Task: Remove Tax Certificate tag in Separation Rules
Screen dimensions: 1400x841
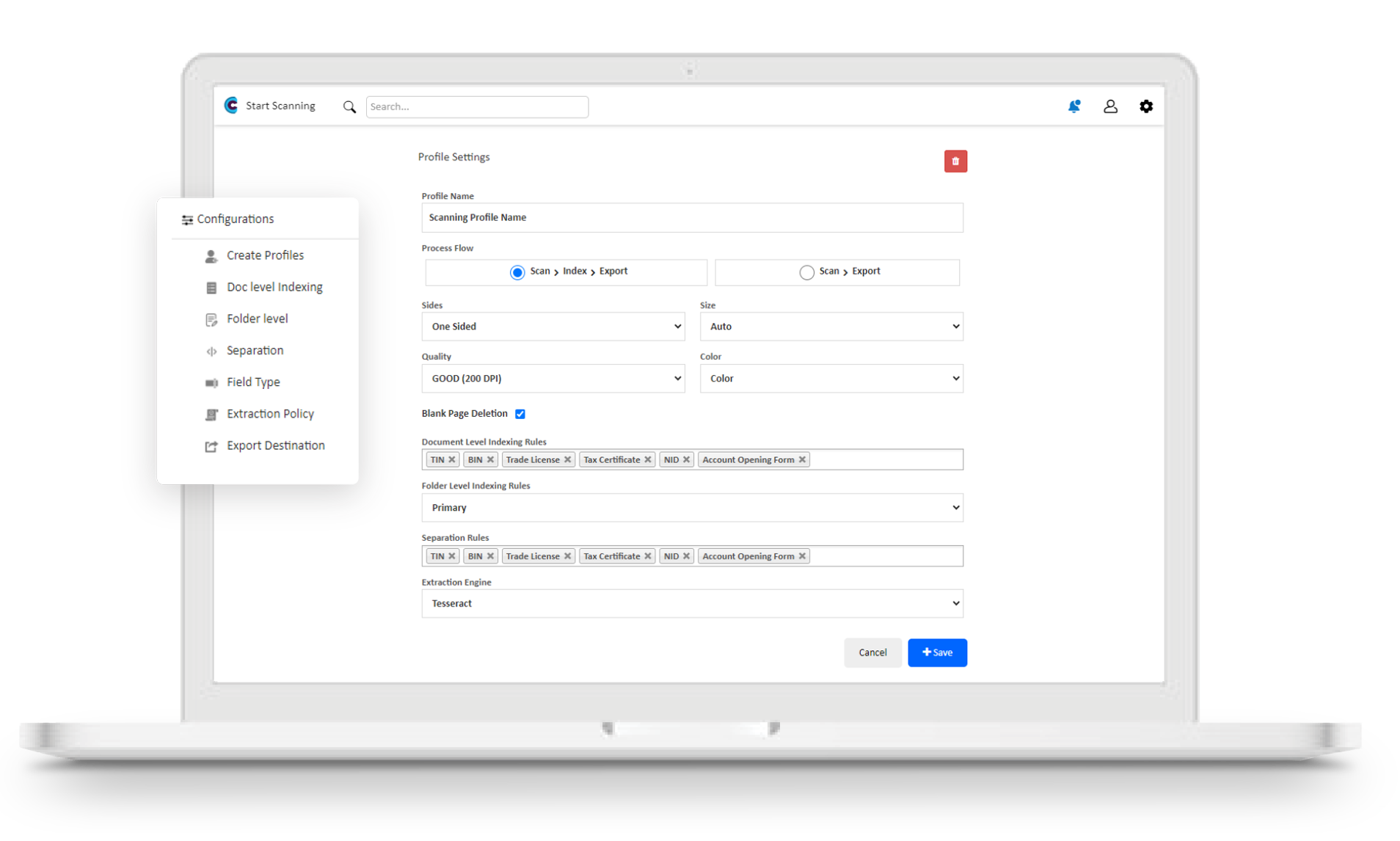Action: coord(648,556)
